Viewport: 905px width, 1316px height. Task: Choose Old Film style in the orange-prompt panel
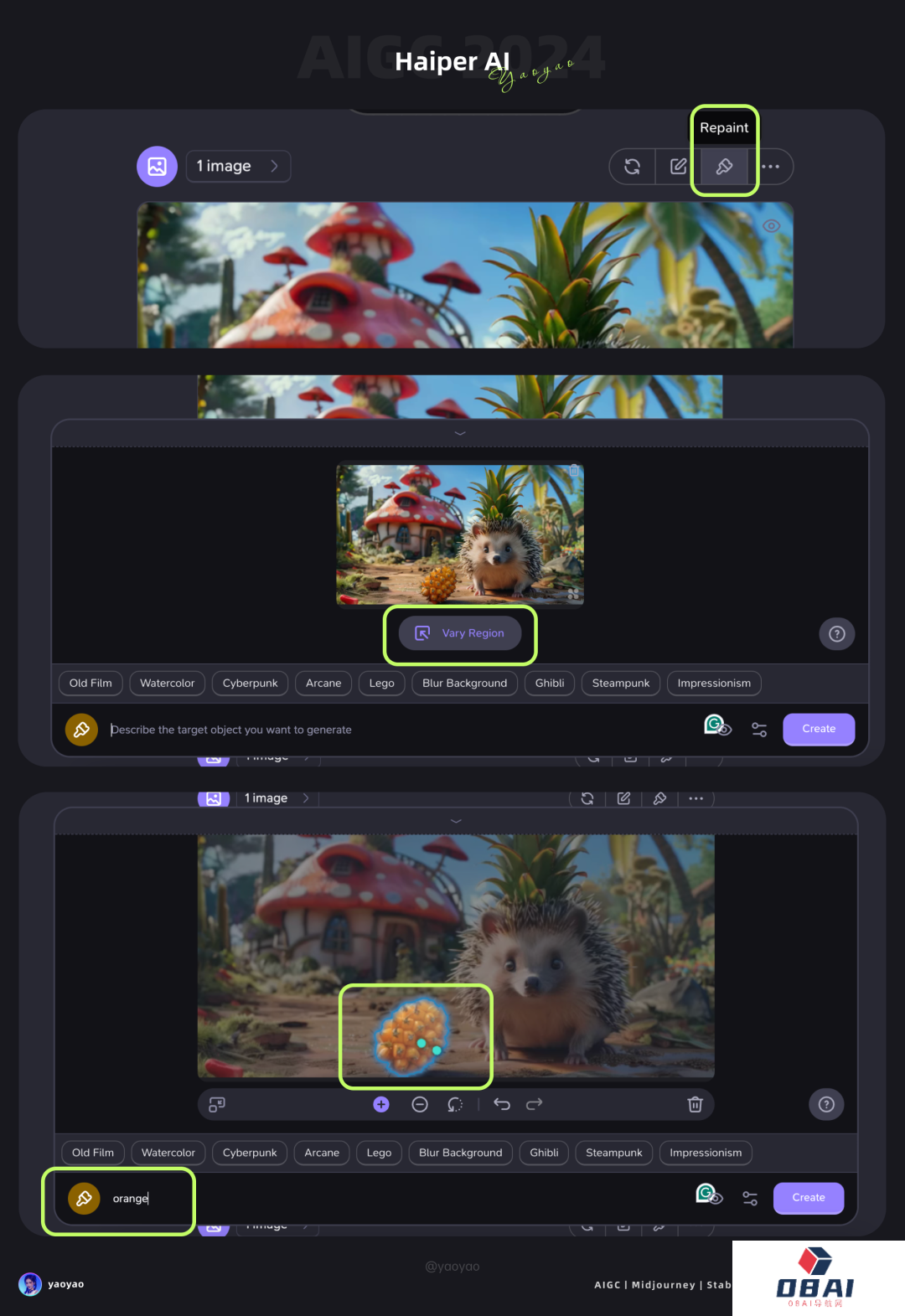pos(93,1153)
